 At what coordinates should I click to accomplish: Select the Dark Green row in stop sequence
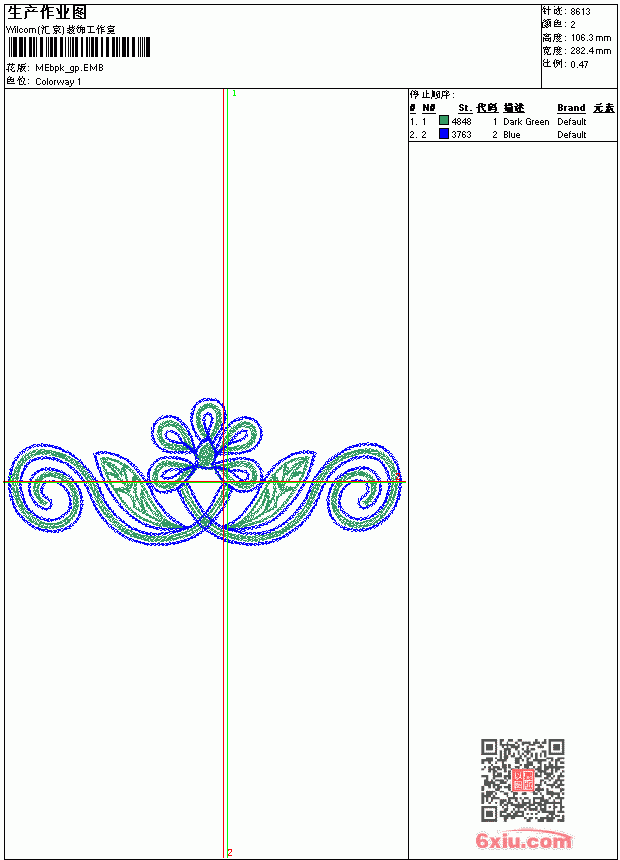click(x=512, y=121)
